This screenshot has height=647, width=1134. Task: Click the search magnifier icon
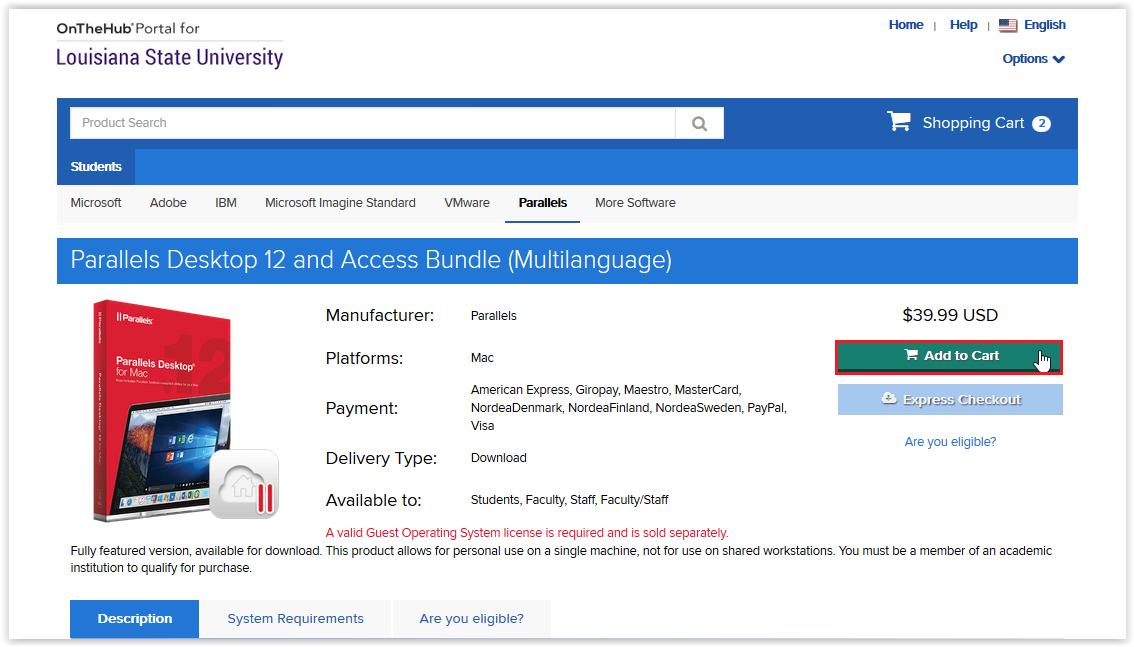pos(699,124)
